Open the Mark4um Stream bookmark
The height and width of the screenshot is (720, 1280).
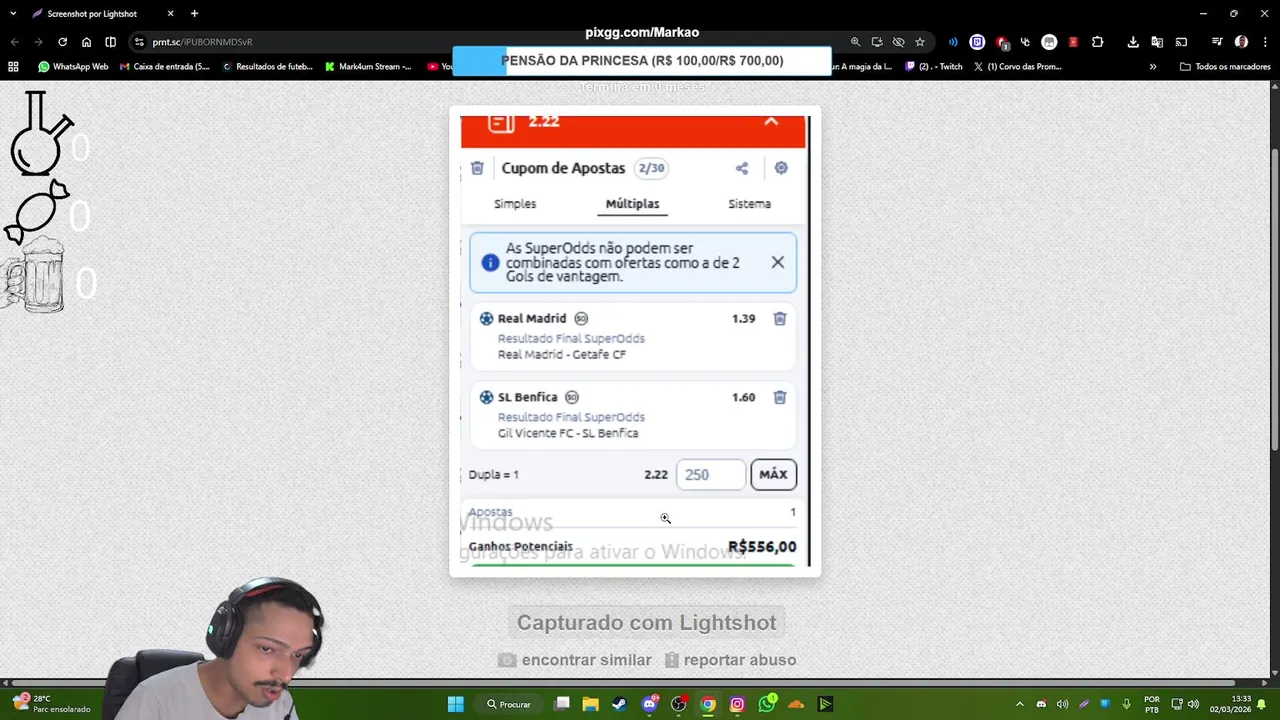pos(369,67)
